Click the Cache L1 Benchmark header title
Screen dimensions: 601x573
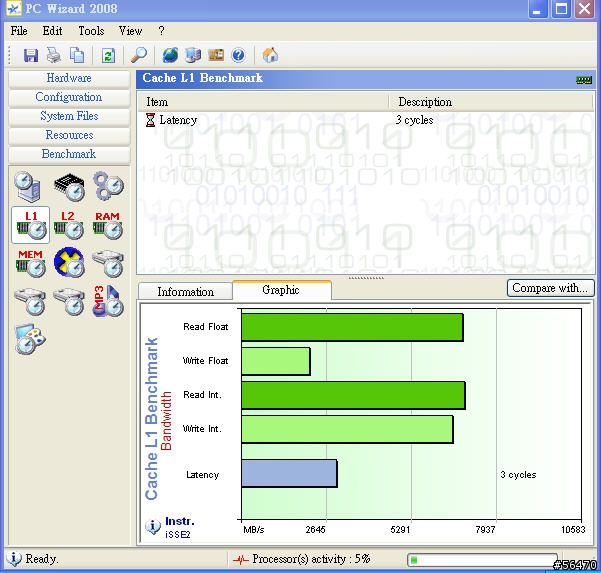pyautogui.click(x=202, y=78)
